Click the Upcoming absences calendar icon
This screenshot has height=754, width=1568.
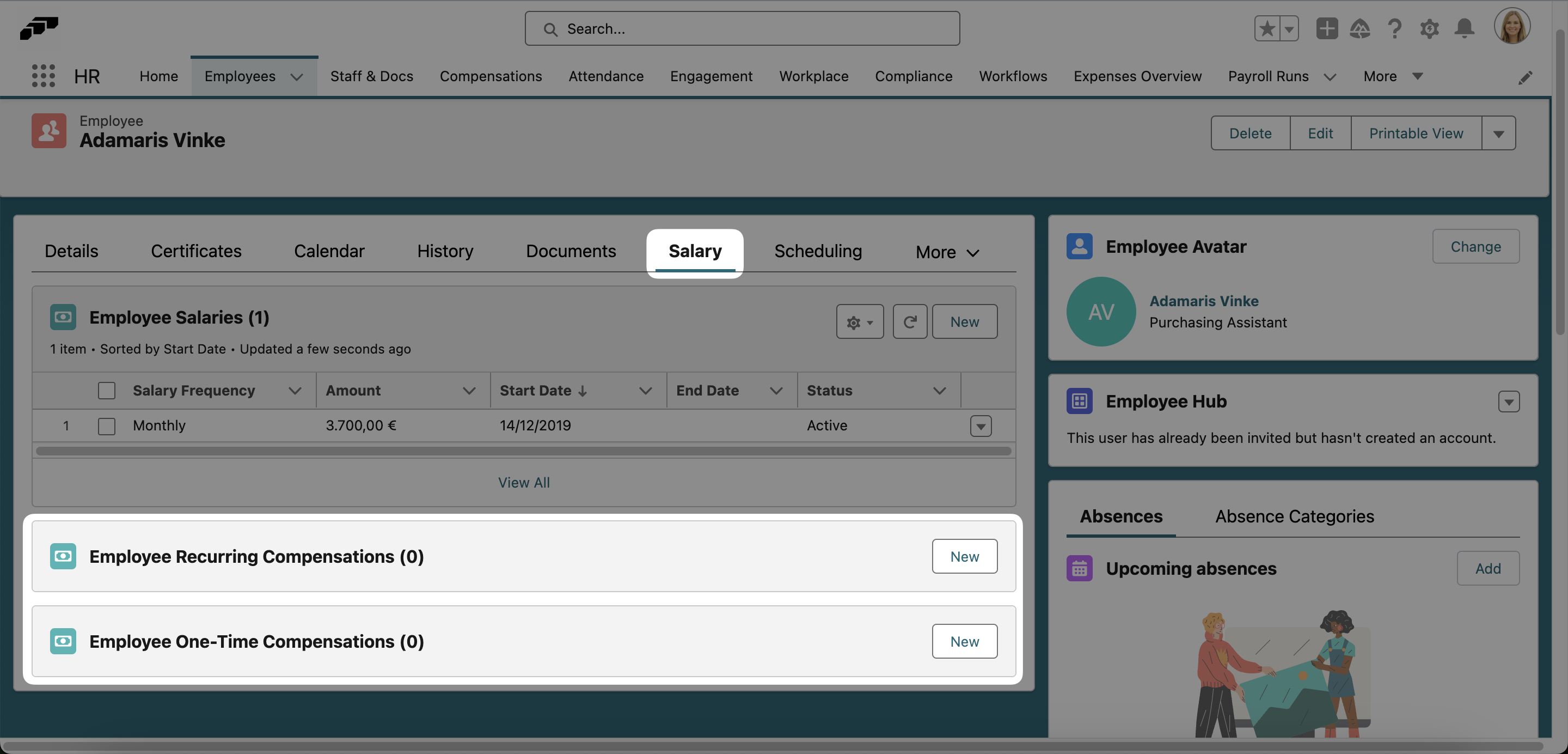tap(1079, 568)
